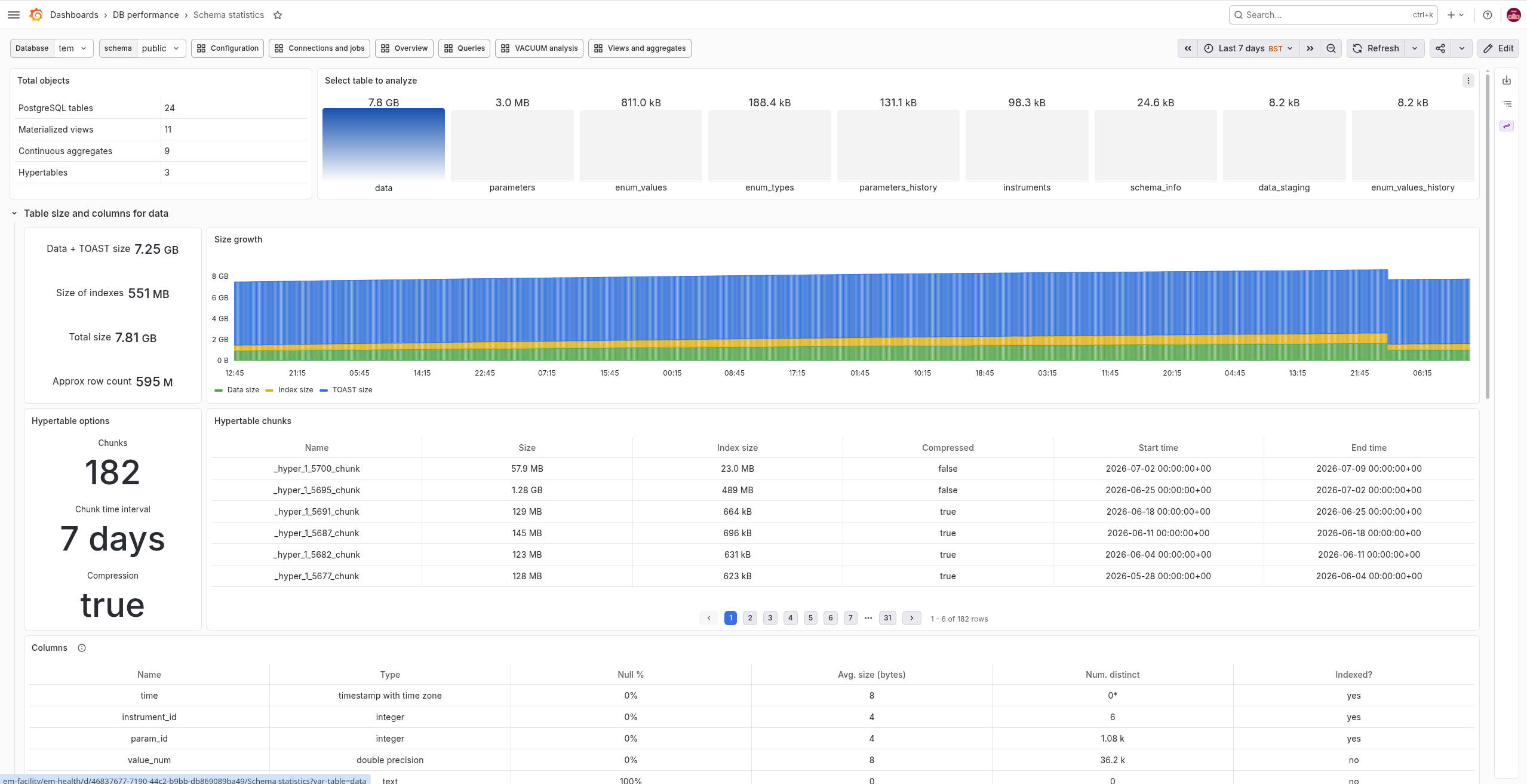Collapse the Table size and columns row
Screen dimensions: 1527x784
coord(14,213)
